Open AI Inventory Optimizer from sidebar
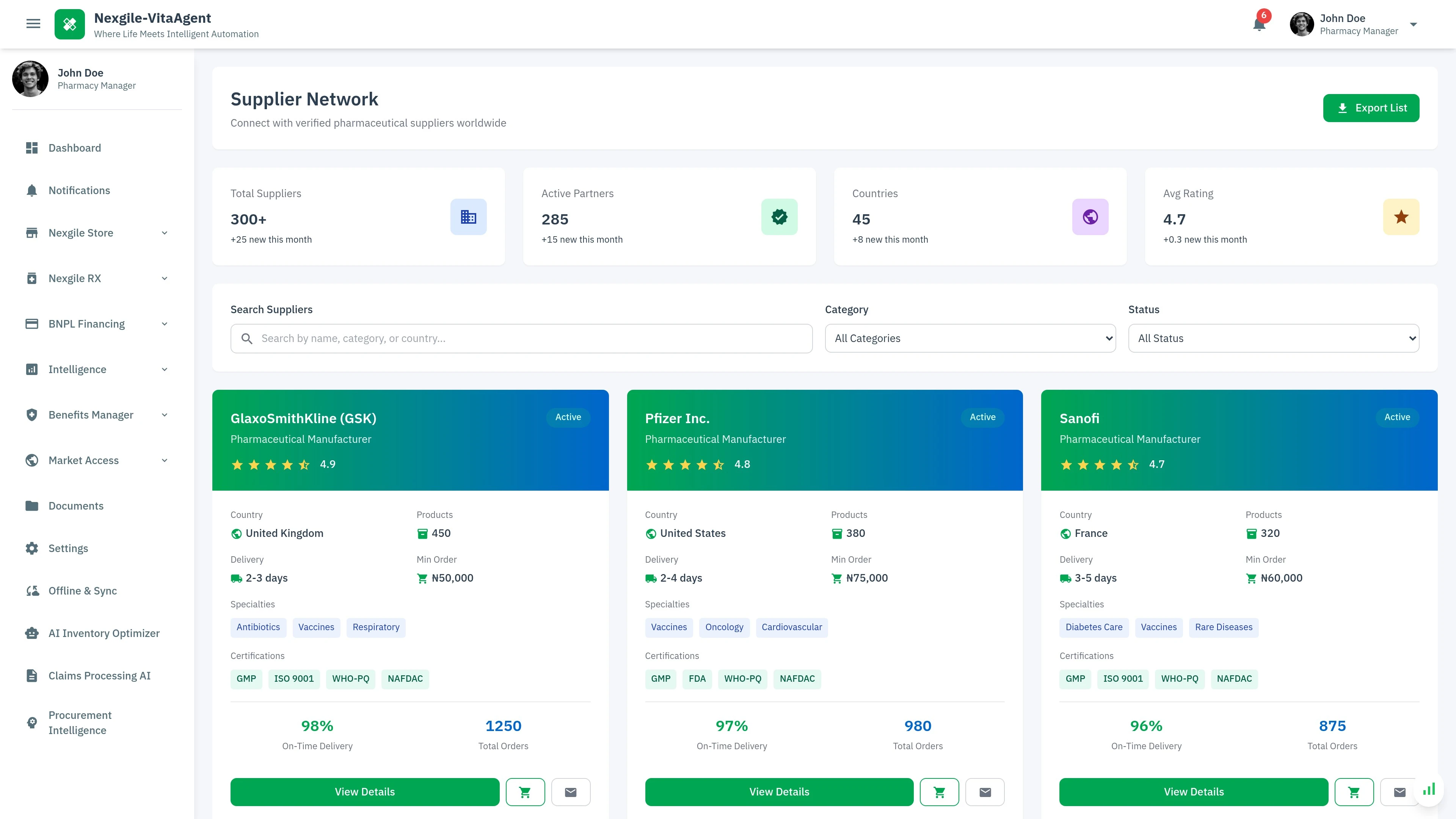Viewport: 1456px width, 819px height. pos(104,633)
